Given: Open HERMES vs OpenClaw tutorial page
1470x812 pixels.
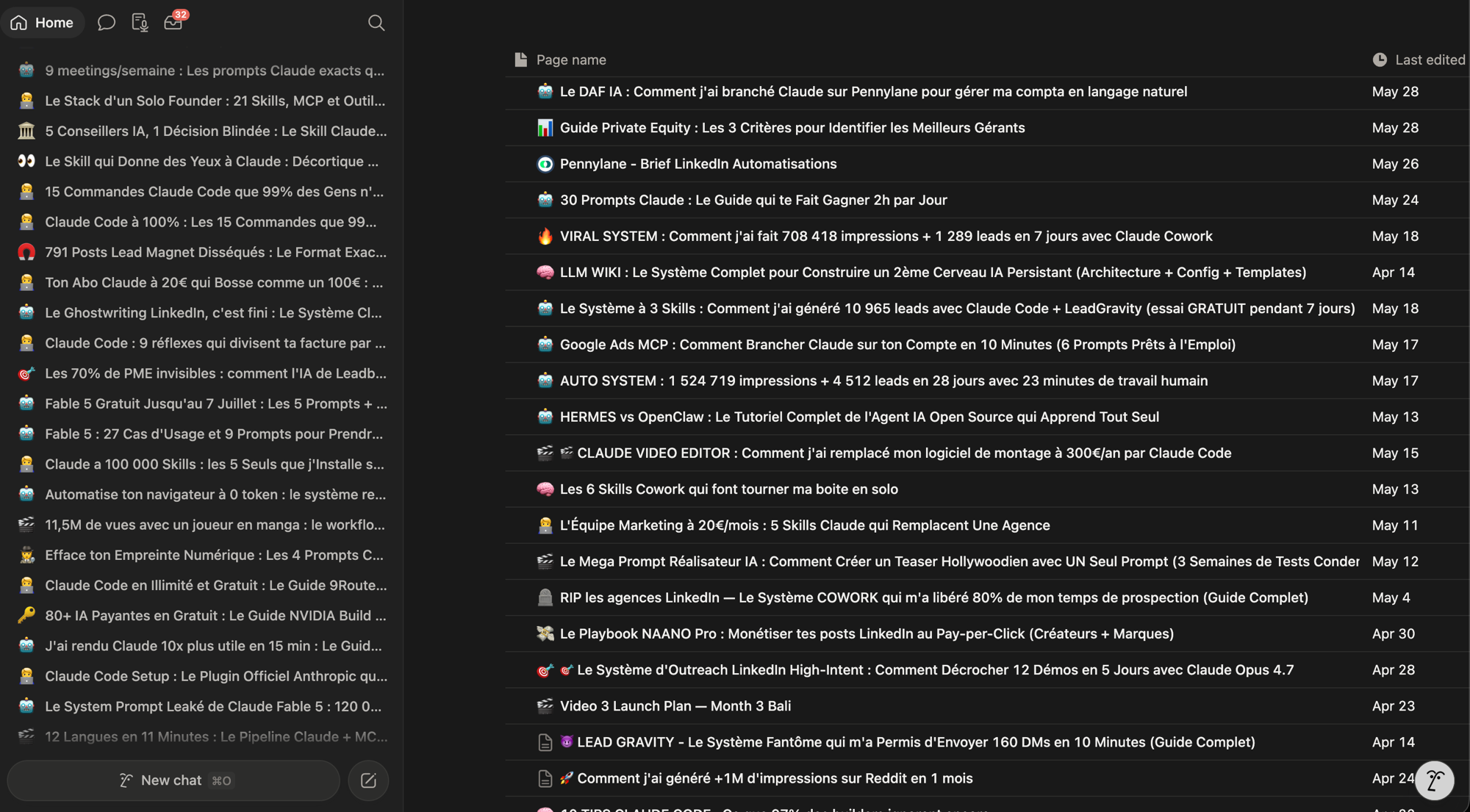Looking at the screenshot, I should [x=859, y=417].
